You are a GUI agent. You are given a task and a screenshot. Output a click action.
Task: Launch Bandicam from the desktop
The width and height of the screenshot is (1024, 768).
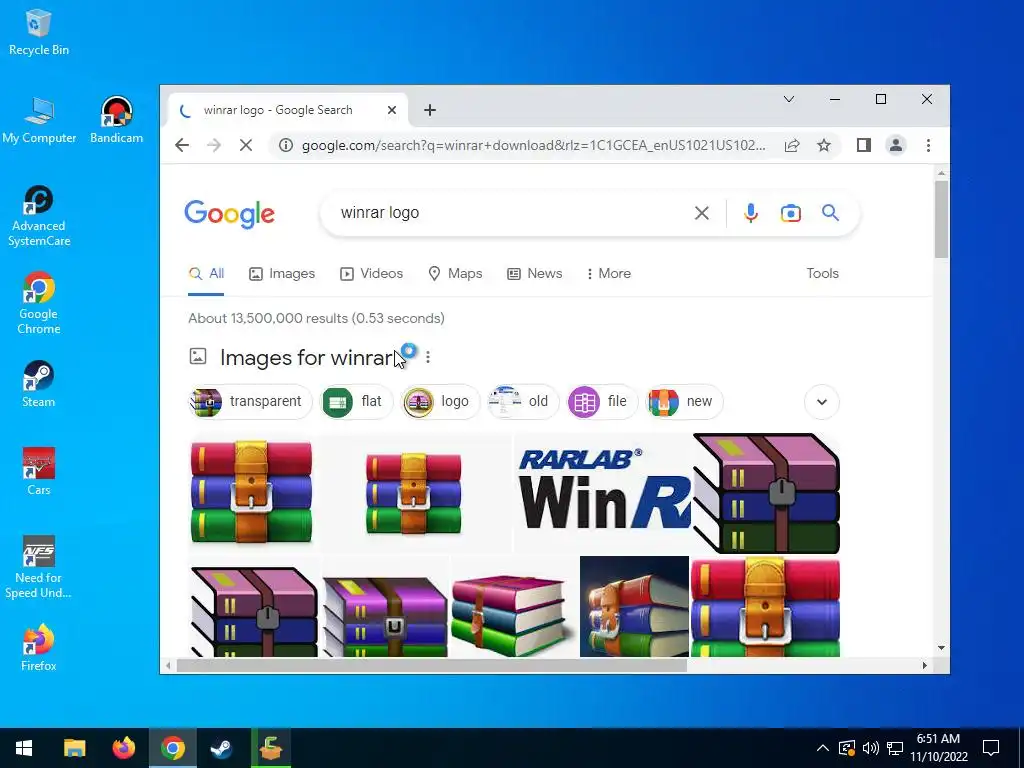pyautogui.click(x=116, y=120)
